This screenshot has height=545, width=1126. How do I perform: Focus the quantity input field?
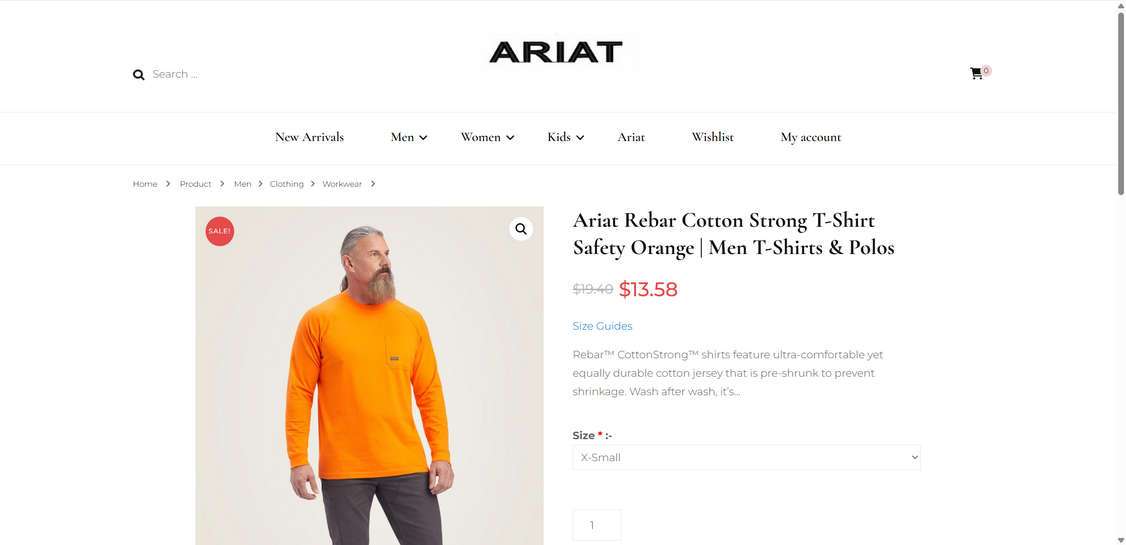(597, 525)
